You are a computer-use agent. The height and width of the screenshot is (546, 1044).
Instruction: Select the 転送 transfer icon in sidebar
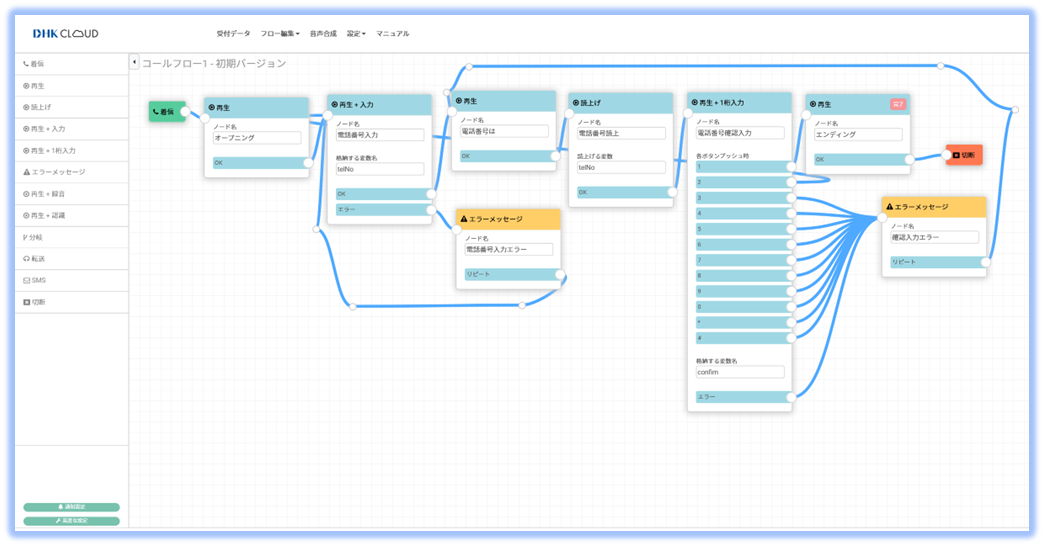[26, 259]
